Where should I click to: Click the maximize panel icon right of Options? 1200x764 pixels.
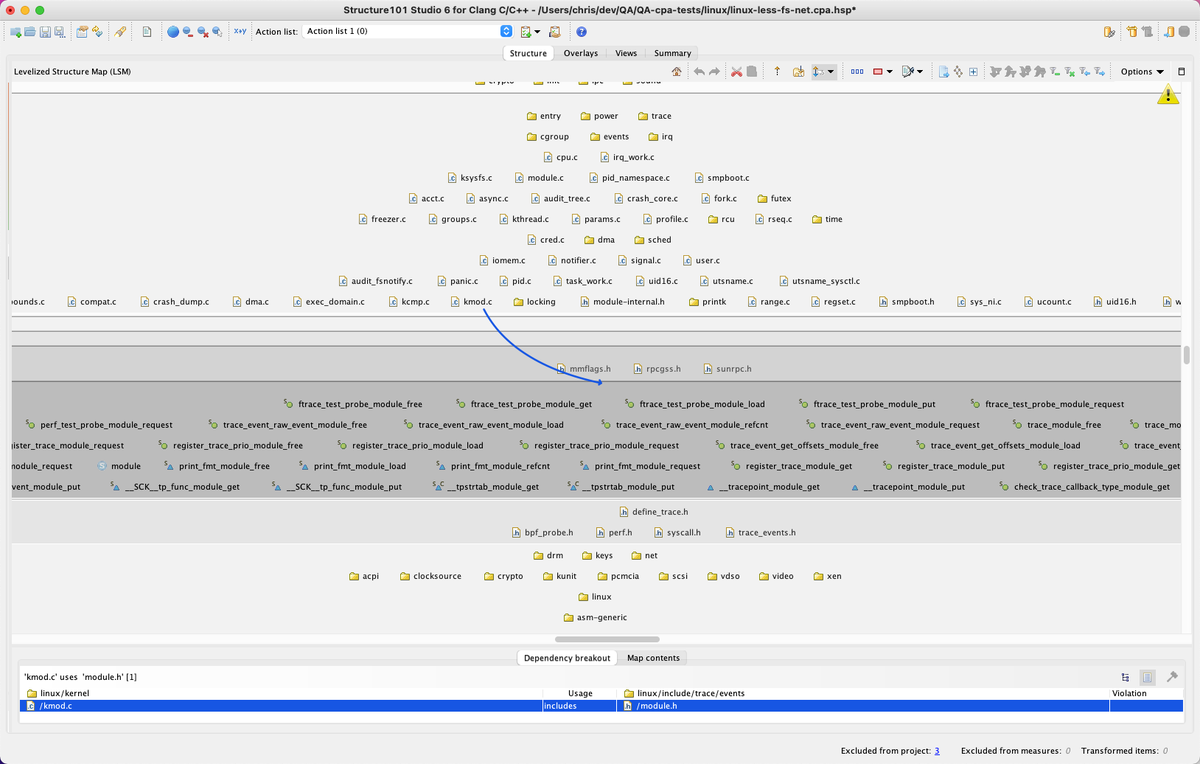pyautogui.click(x=1181, y=71)
